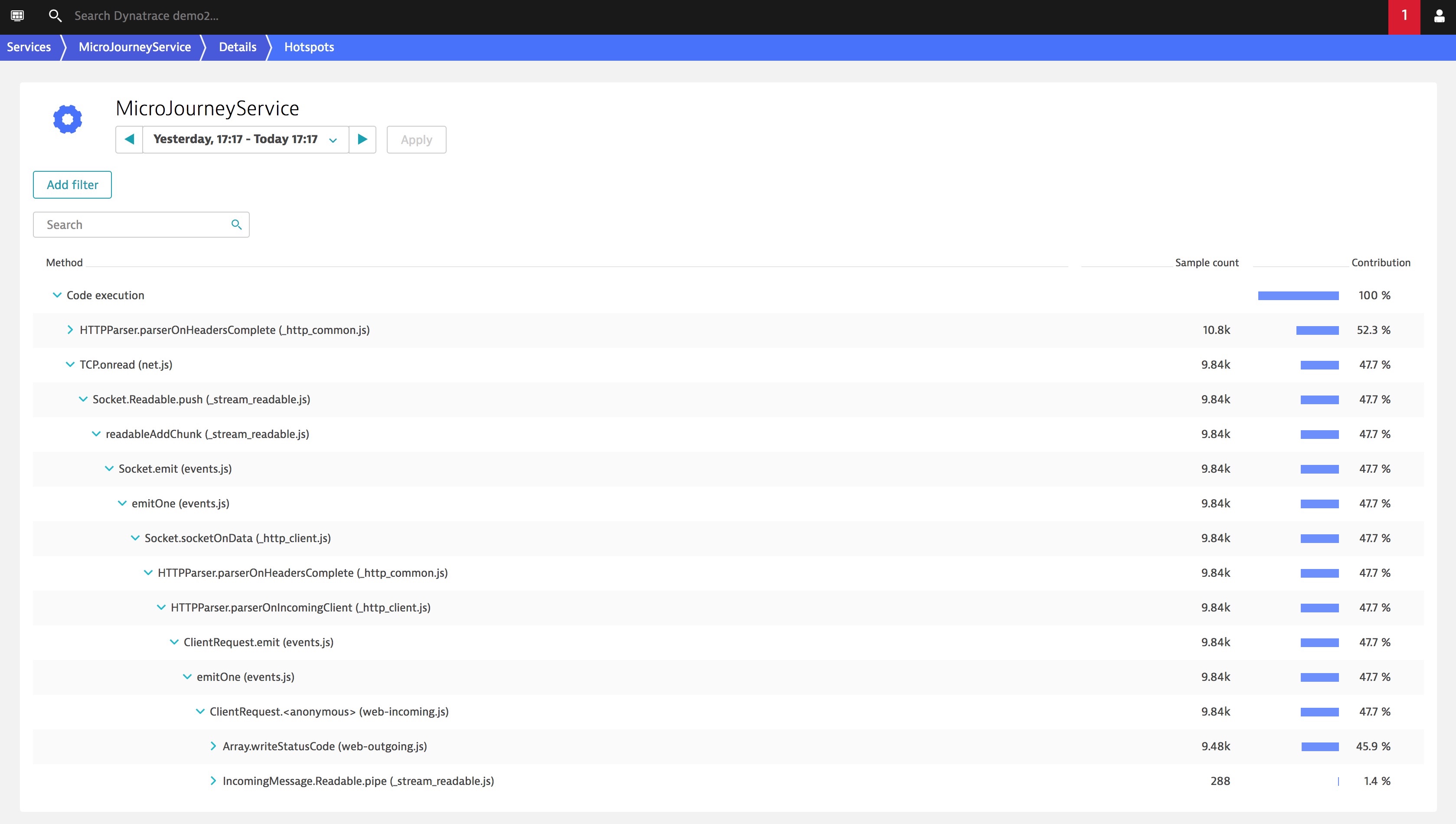The width and height of the screenshot is (1456, 824).
Task: Select 'ClientRequest.<anonymous> (web-incoming.js)' text
Action: (329, 711)
